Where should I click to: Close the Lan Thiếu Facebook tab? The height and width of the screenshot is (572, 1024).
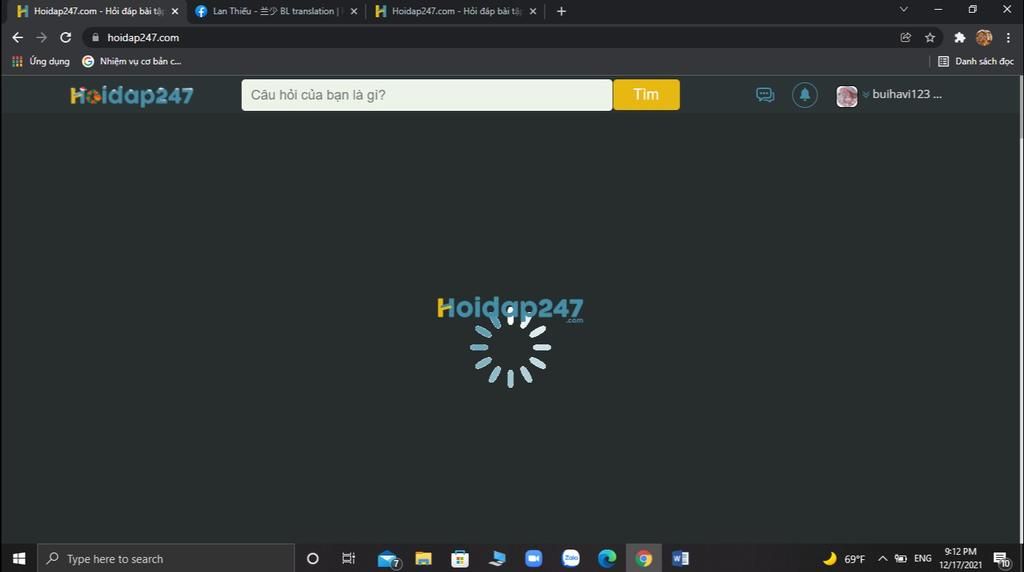point(354,11)
